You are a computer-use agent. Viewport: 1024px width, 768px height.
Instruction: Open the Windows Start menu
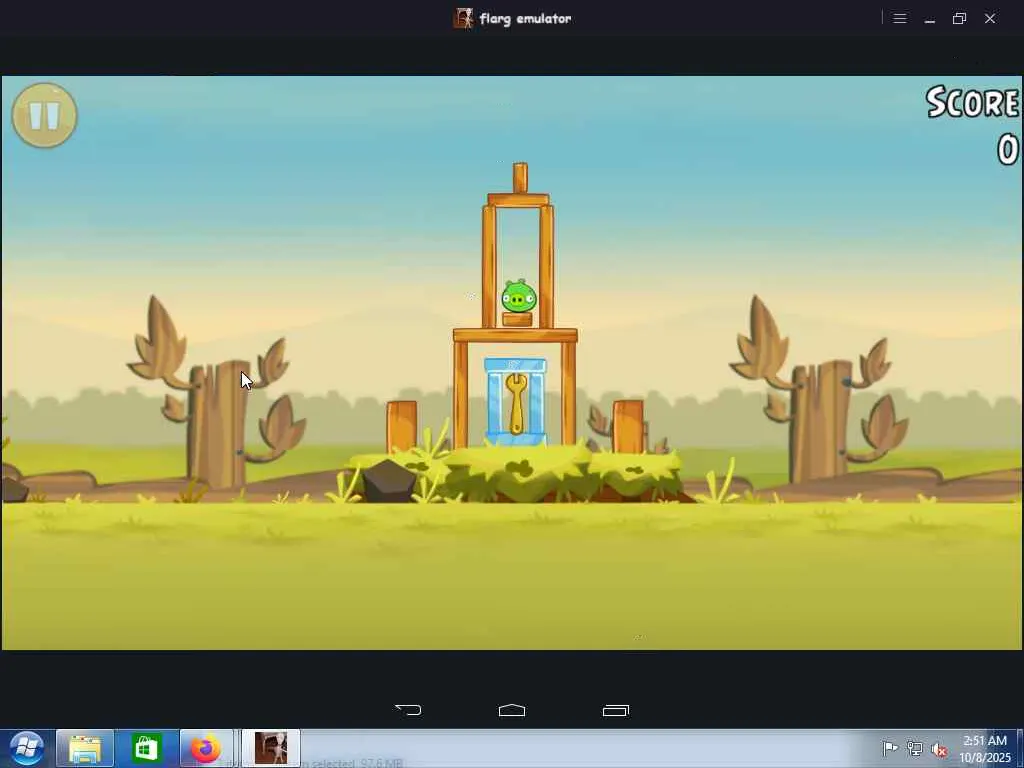pos(26,748)
